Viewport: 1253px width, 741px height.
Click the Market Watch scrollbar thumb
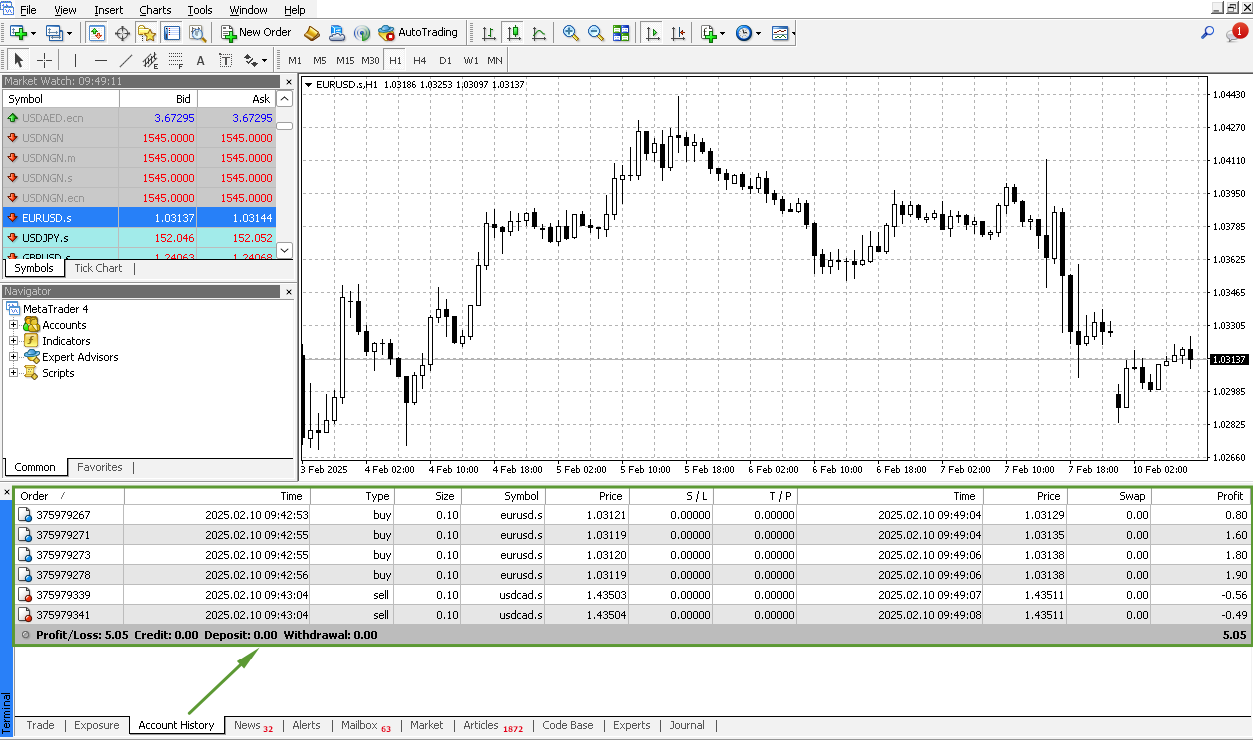click(285, 126)
